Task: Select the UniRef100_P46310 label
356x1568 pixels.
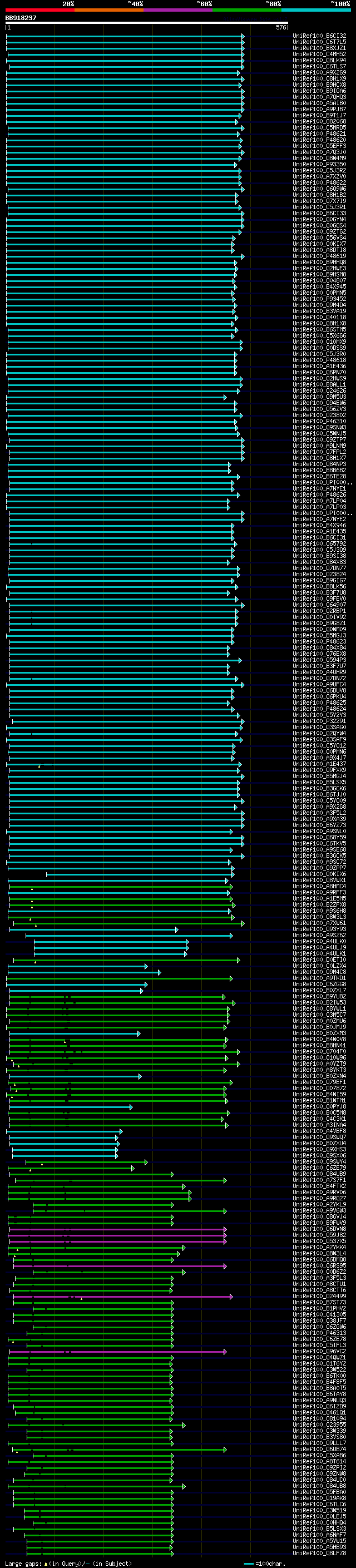Action: (x=319, y=421)
